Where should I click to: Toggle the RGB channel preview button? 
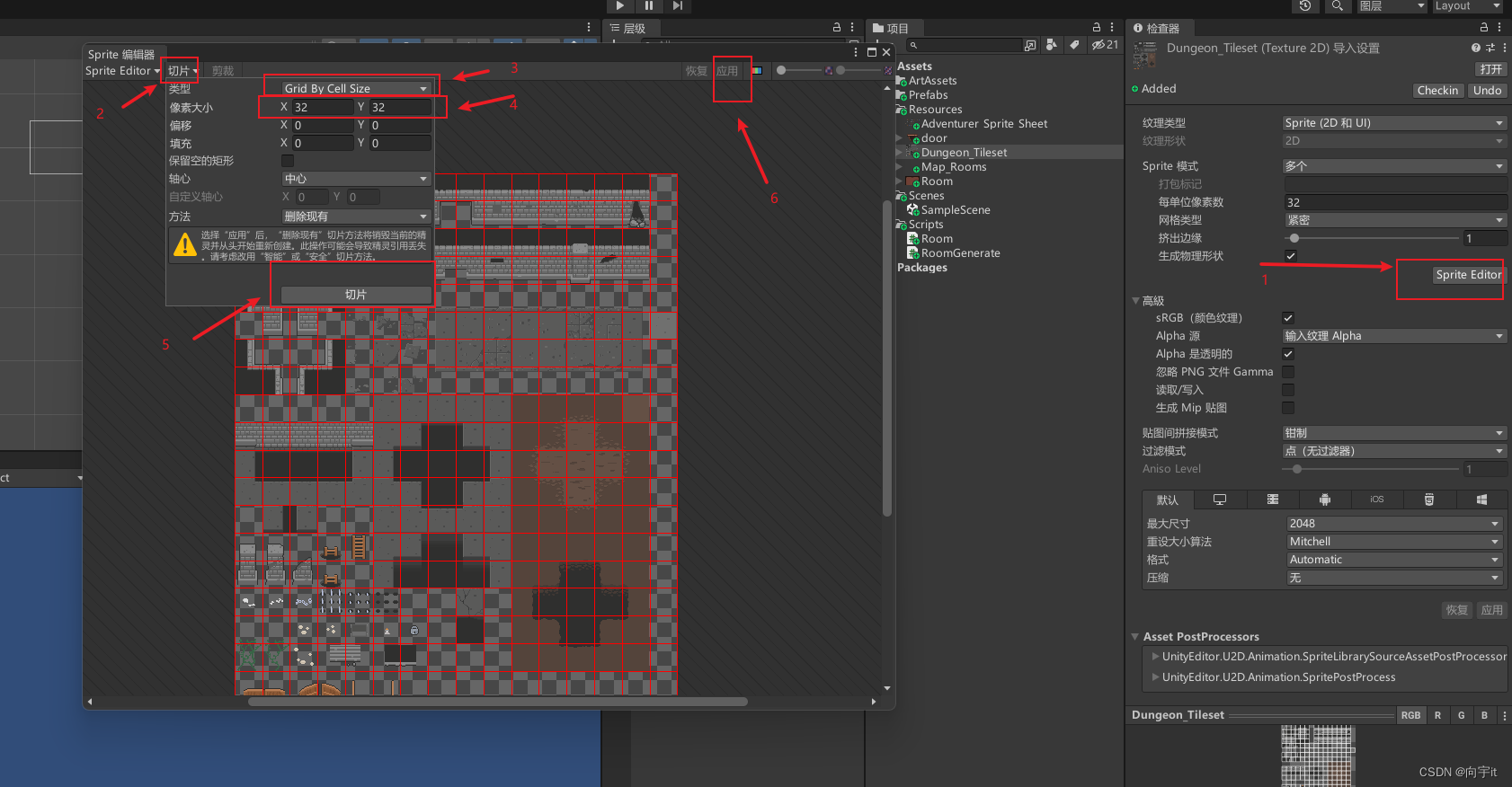tap(1410, 715)
